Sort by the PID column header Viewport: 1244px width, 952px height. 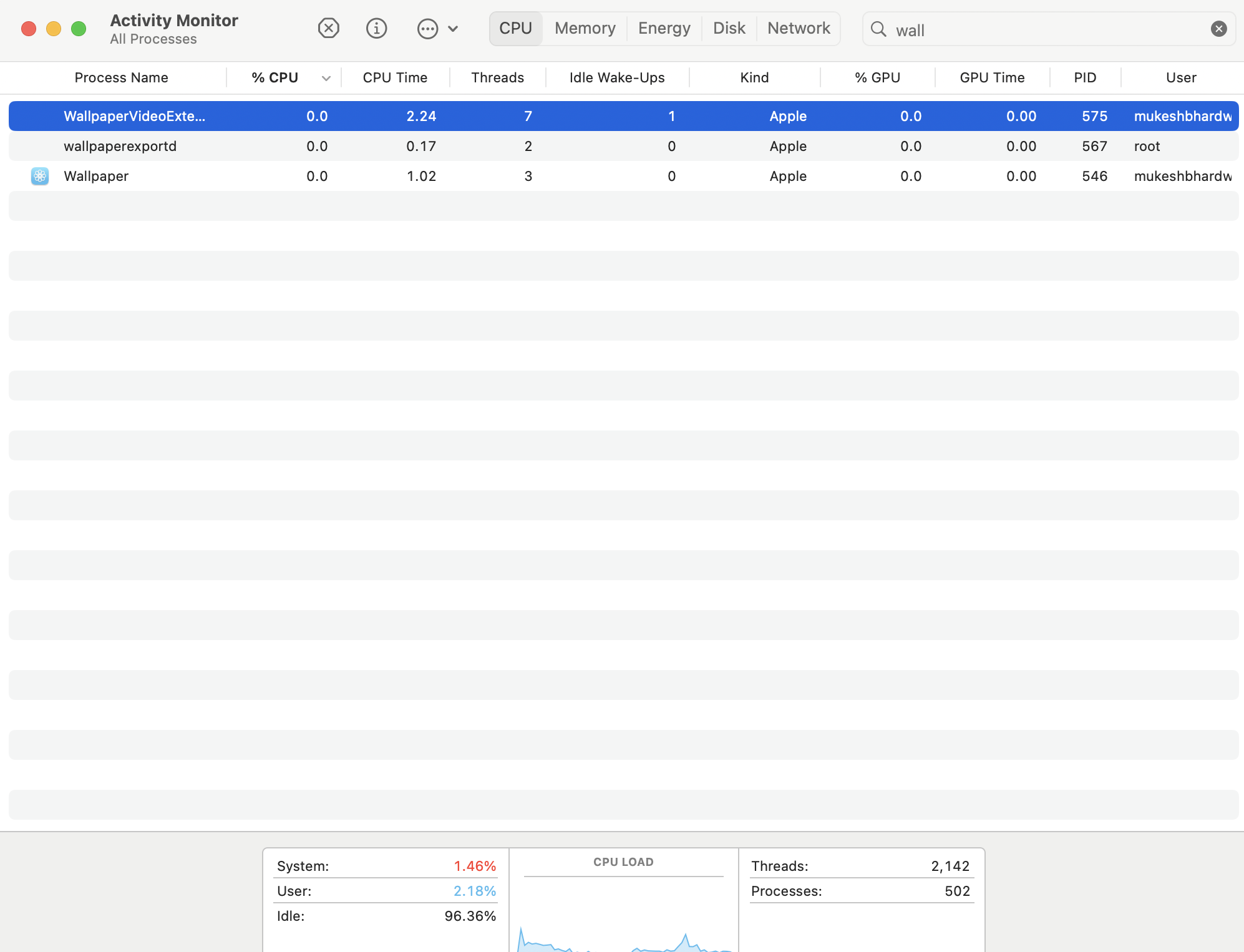[x=1085, y=77]
